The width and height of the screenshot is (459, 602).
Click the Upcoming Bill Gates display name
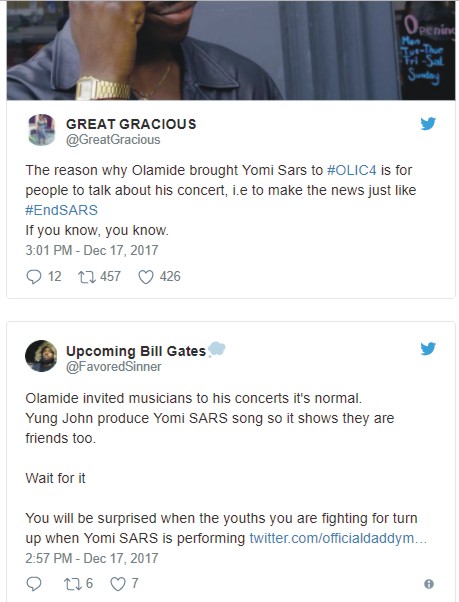tap(136, 351)
